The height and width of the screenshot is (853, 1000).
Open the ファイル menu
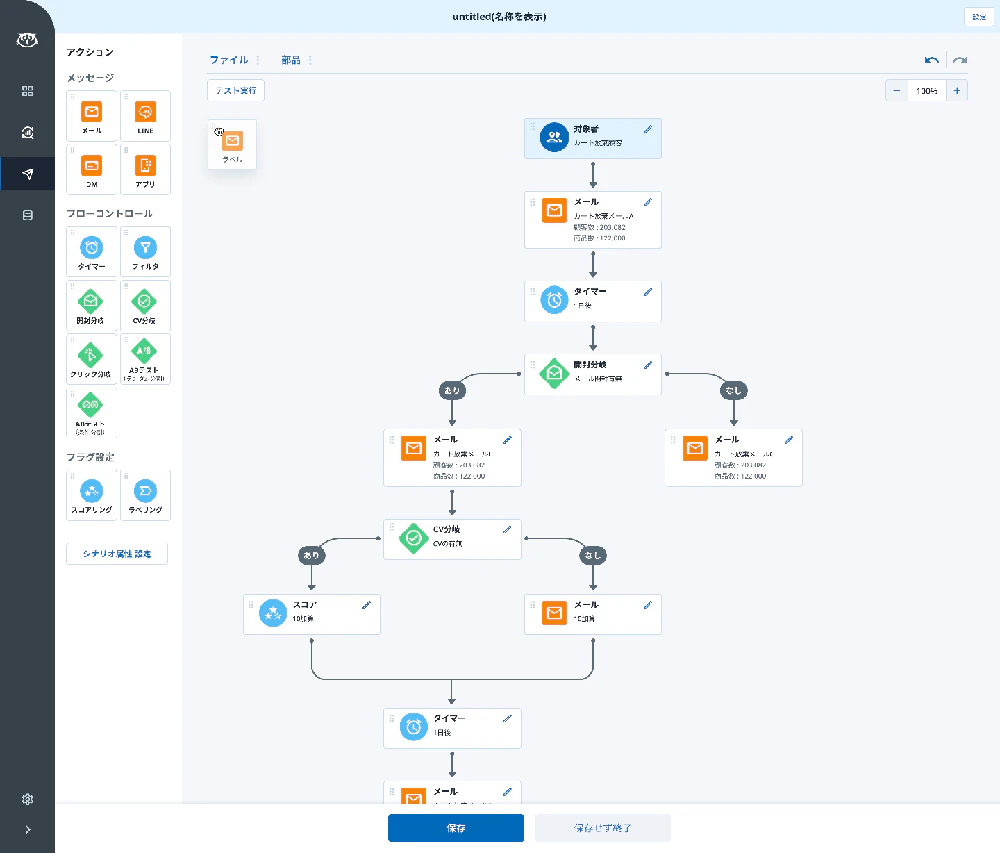point(228,60)
